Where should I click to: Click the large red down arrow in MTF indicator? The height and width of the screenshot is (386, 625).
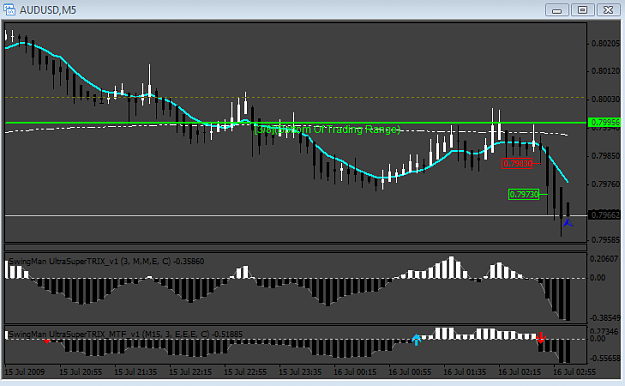tap(540, 338)
